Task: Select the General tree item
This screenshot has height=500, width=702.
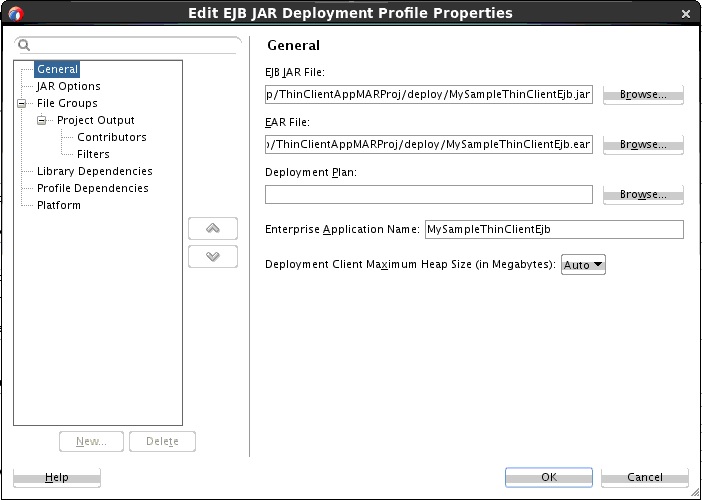Action: click(57, 69)
